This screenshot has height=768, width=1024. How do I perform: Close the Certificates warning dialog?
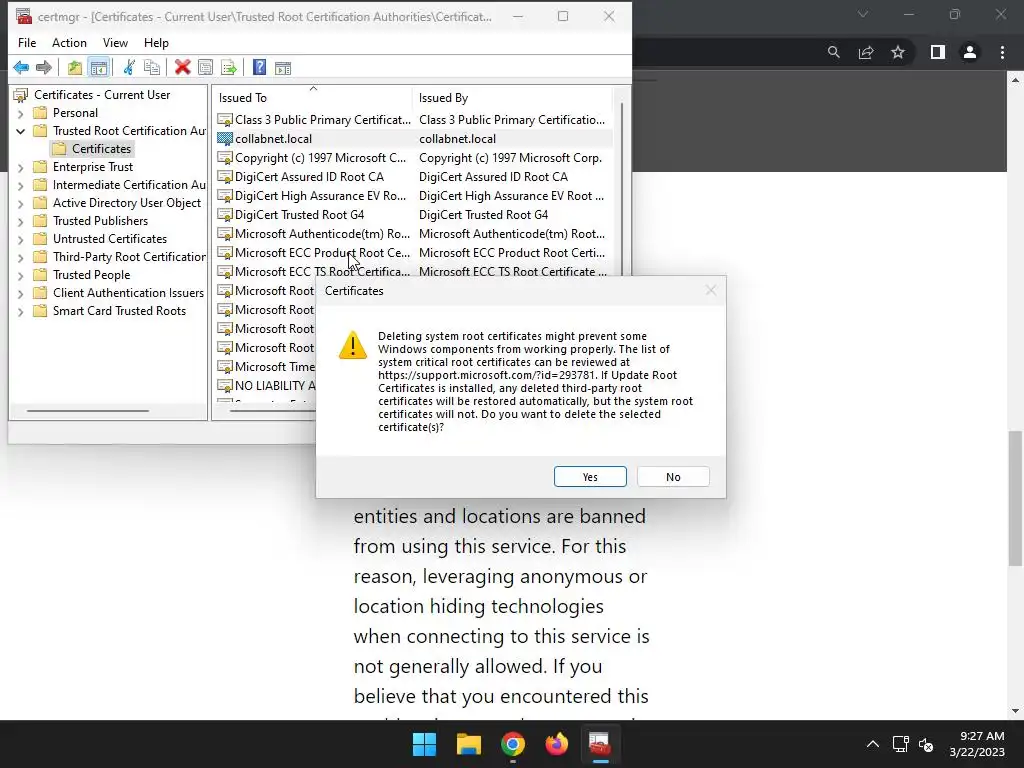tap(711, 290)
